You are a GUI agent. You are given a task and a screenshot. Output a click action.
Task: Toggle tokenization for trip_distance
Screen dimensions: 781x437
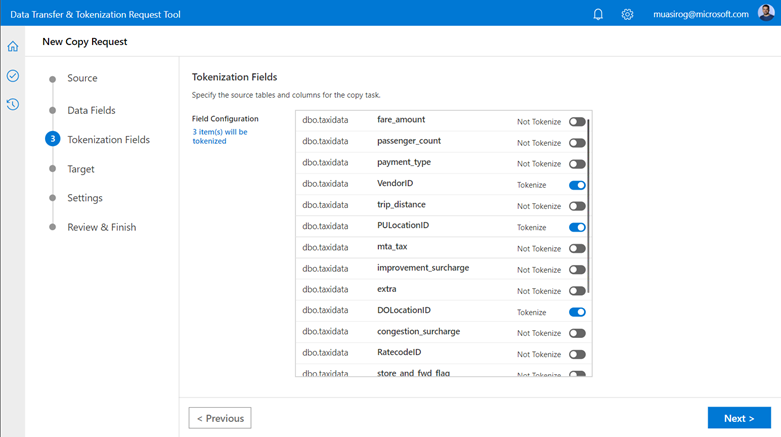pyautogui.click(x=577, y=206)
